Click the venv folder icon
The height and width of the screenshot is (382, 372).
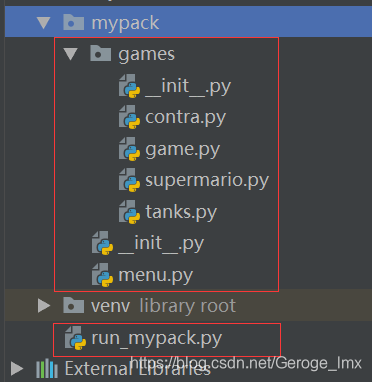74,305
